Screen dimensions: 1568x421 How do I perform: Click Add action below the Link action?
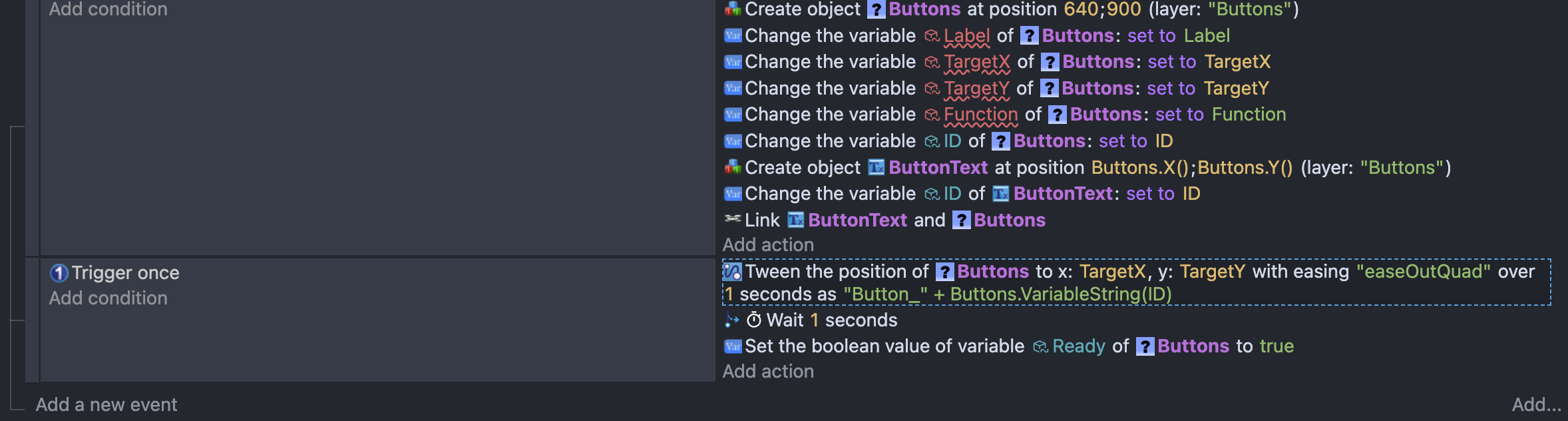click(x=768, y=244)
